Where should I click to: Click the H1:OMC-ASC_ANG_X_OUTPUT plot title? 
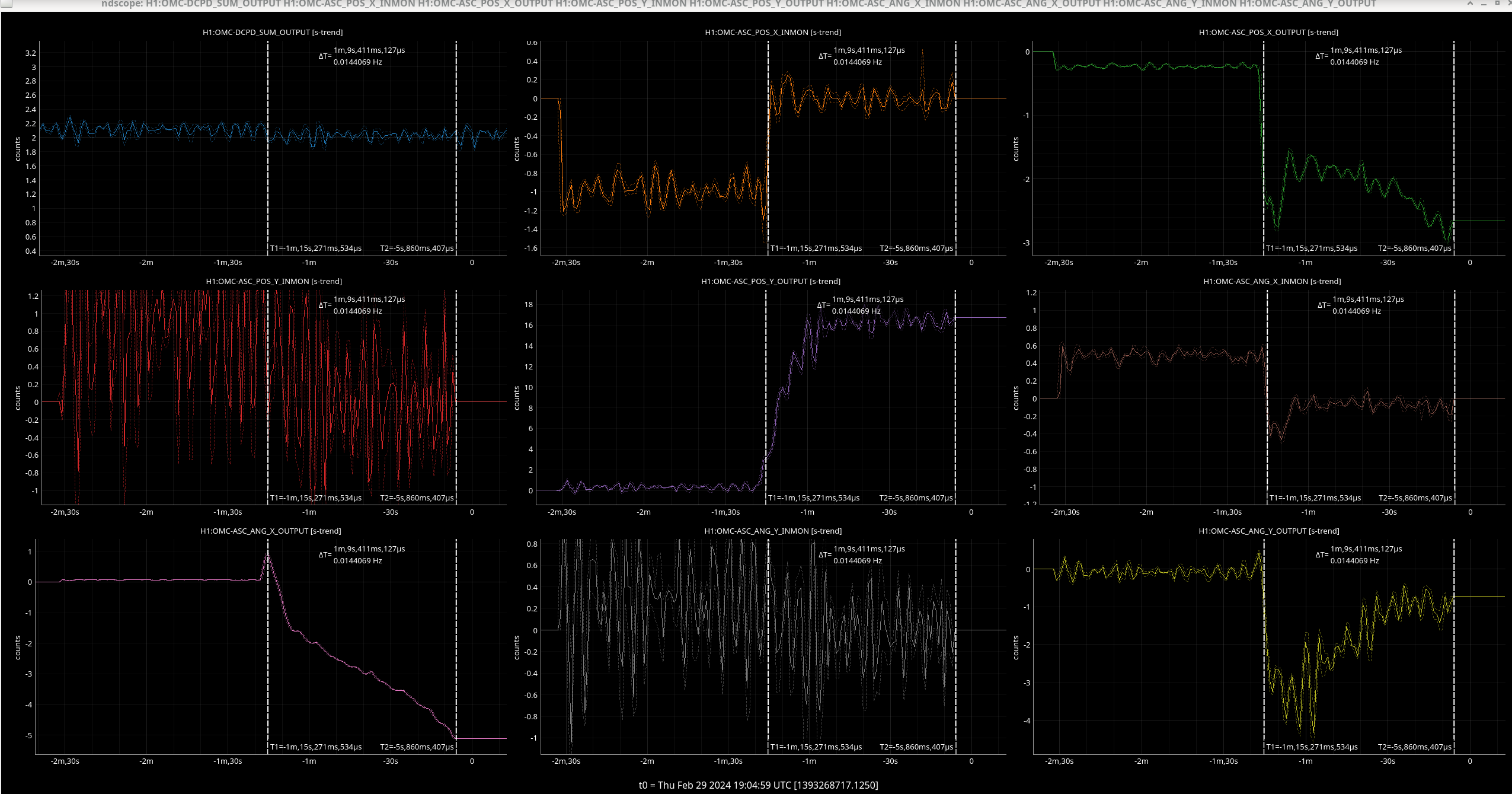click(x=271, y=531)
